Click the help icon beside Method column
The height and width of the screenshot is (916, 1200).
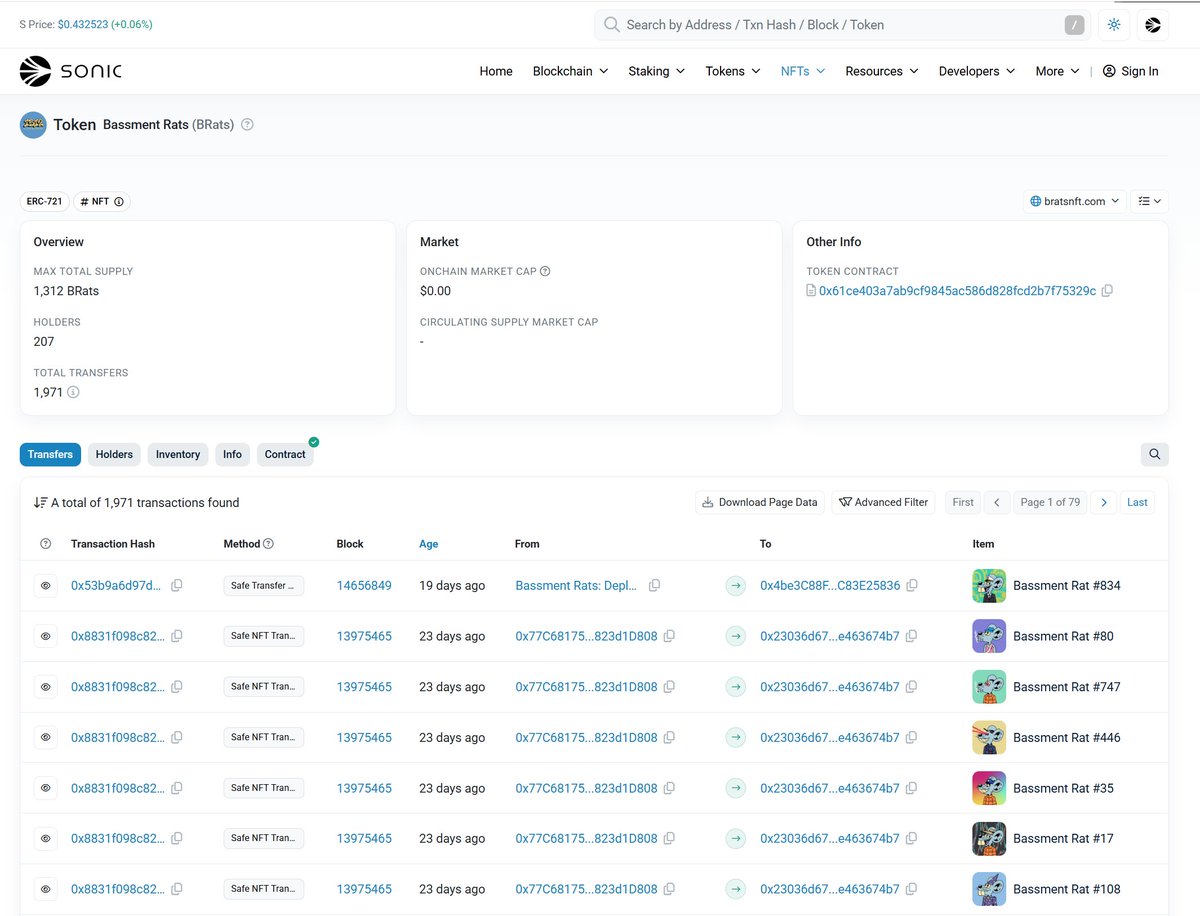tap(268, 544)
